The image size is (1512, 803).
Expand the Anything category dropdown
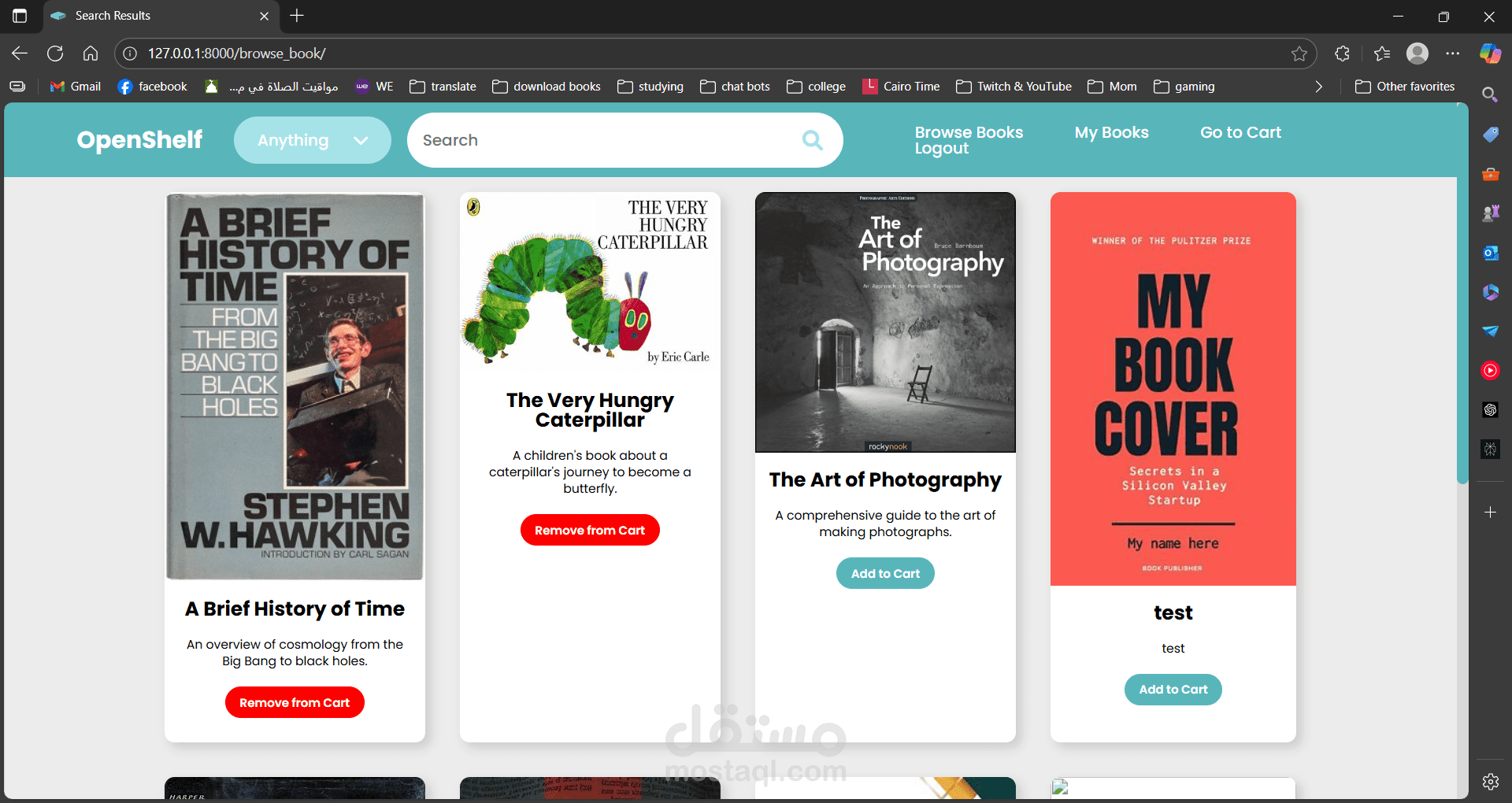pyautogui.click(x=313, y=140)
